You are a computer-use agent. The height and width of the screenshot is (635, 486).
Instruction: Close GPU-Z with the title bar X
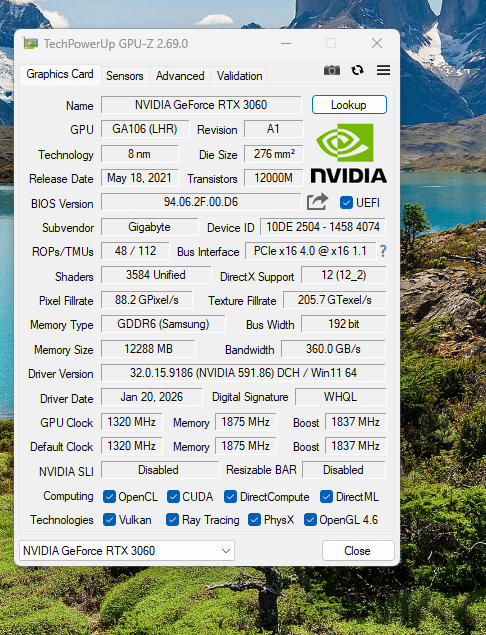377,43
